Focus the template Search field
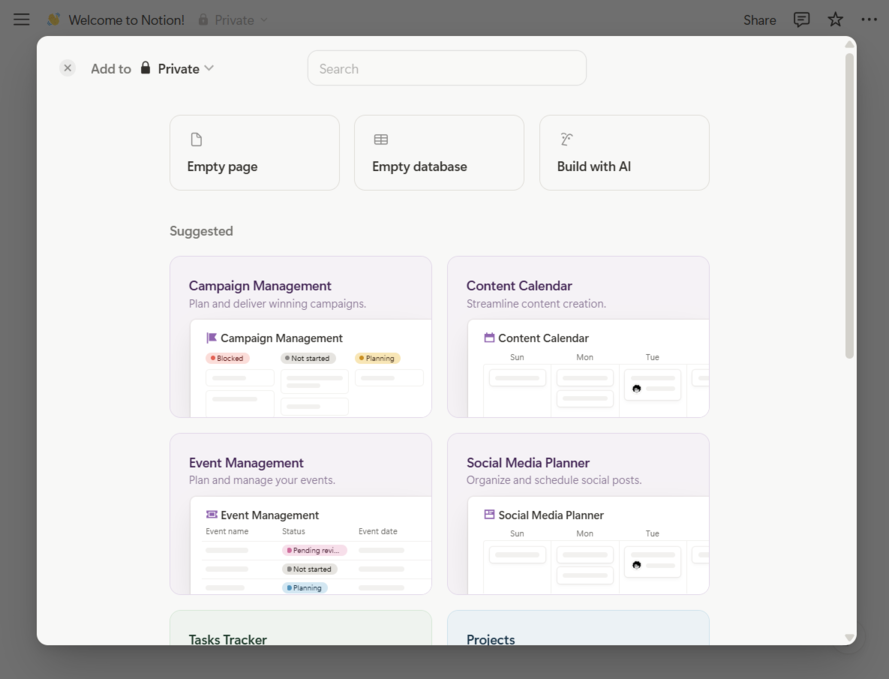This screenshot has height=679, width=889. coord(447,69)
